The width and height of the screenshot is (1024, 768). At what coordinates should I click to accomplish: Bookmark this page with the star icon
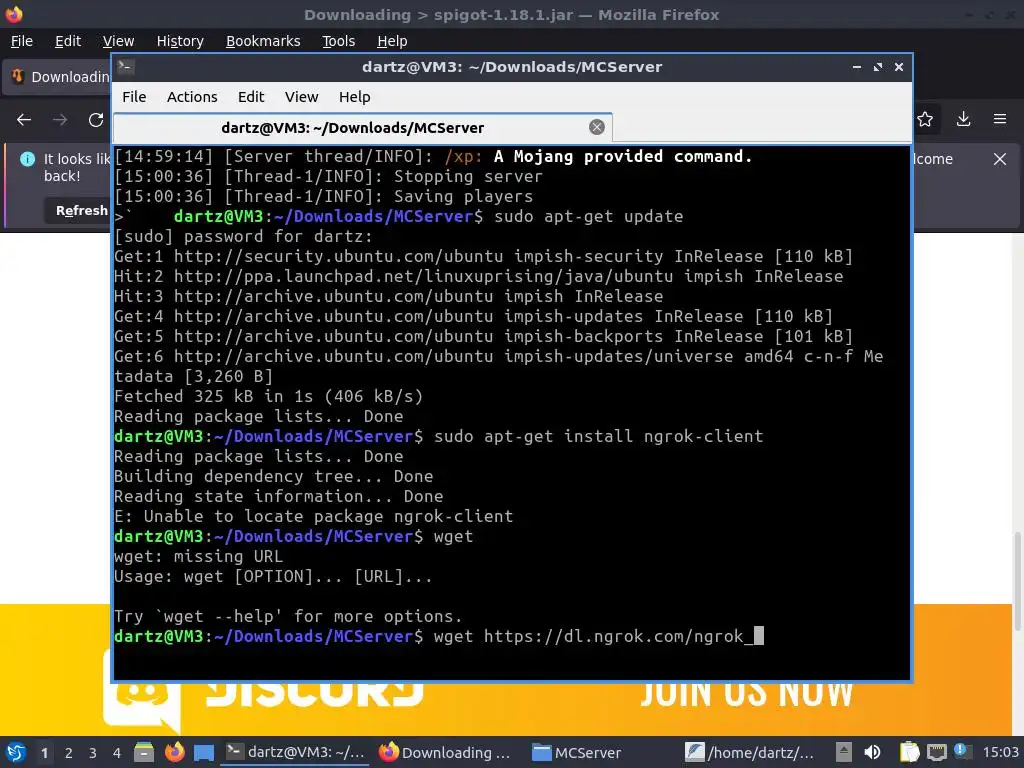(925, 119)
